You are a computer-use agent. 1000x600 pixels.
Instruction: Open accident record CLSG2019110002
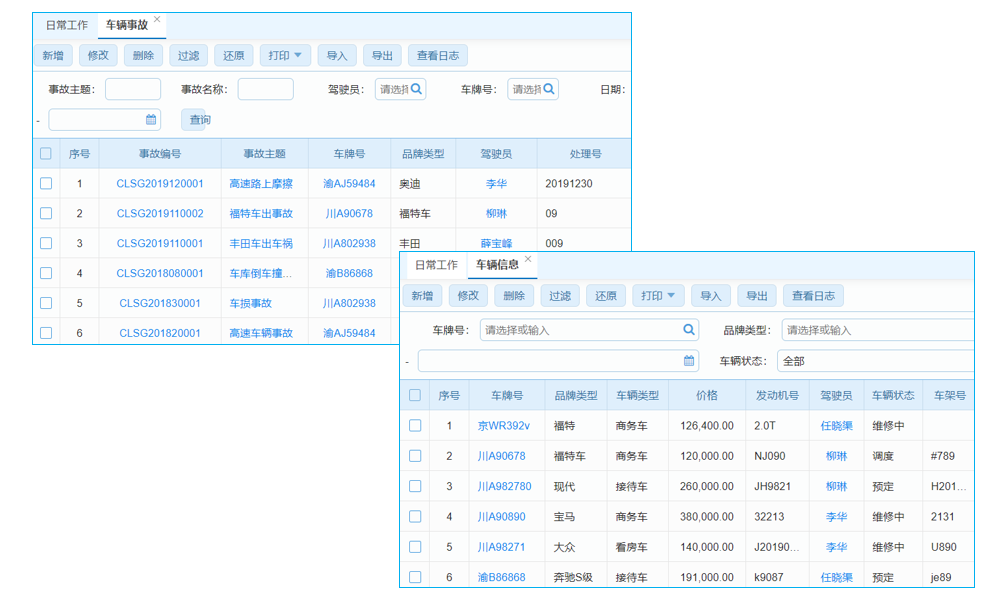tap(162, 213)
